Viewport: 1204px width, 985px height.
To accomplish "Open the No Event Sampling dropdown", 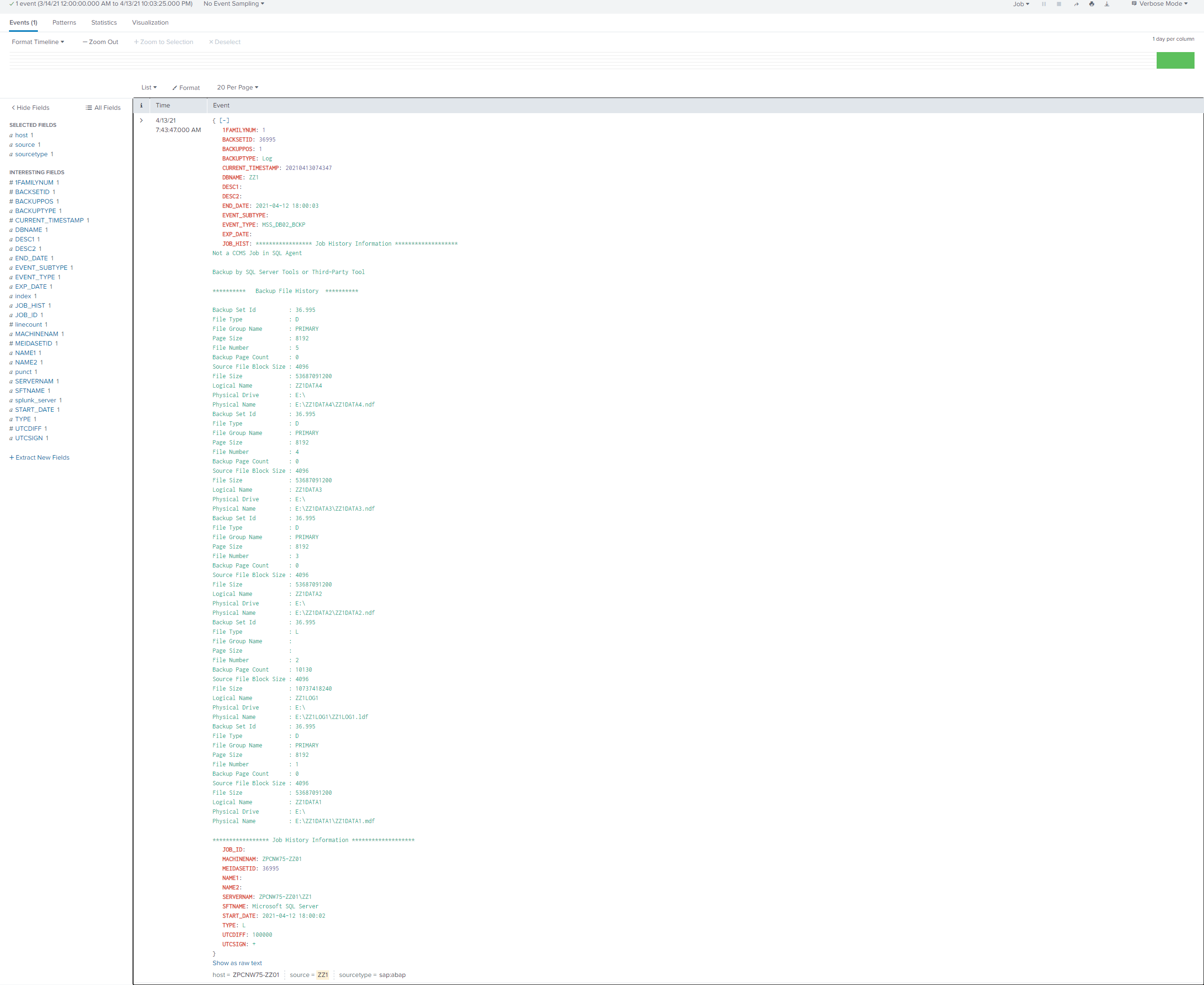I will point(233,4).
